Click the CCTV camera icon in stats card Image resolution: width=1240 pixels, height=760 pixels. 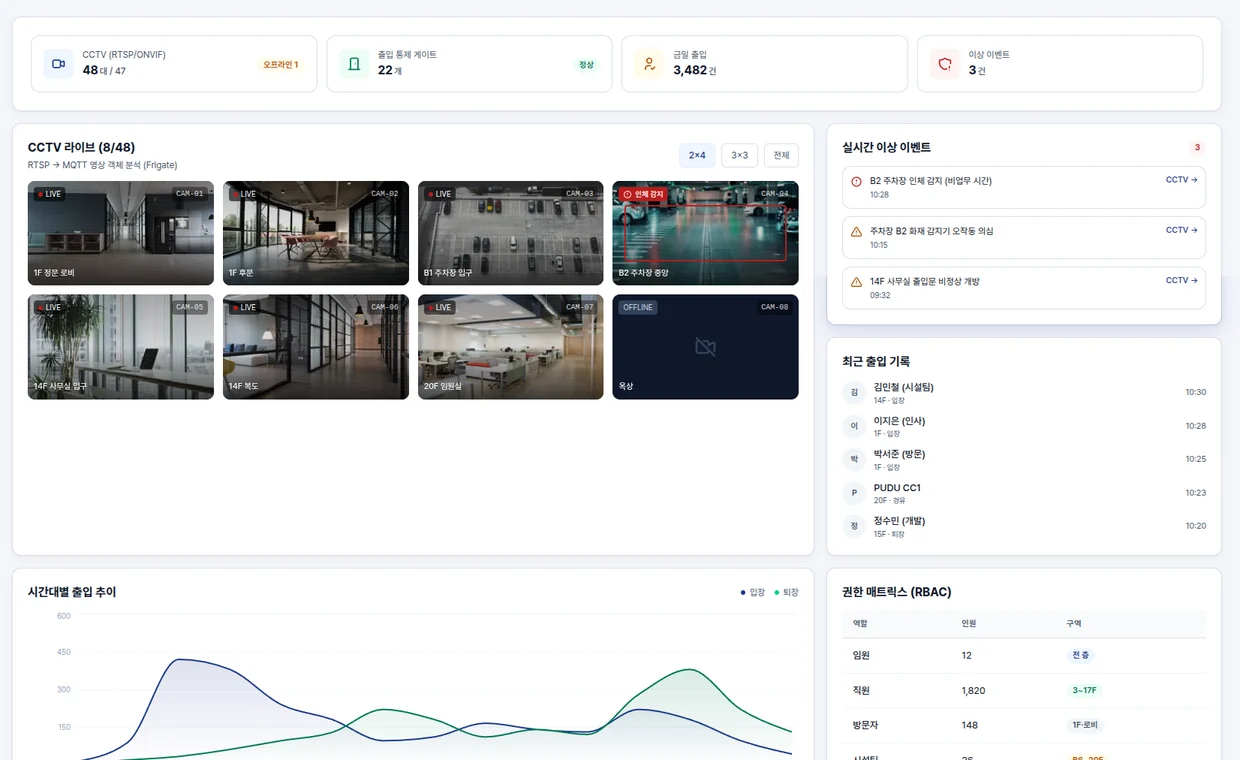point(58,64)
